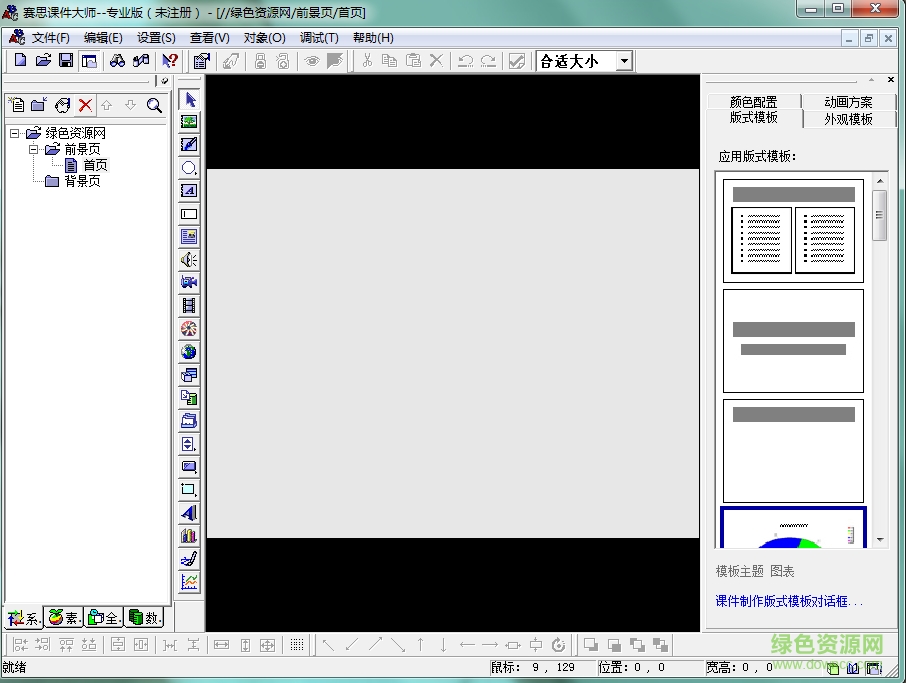Click the context help arrow-question icon
The width and height of the screenshot is (906, 683).
169,60
